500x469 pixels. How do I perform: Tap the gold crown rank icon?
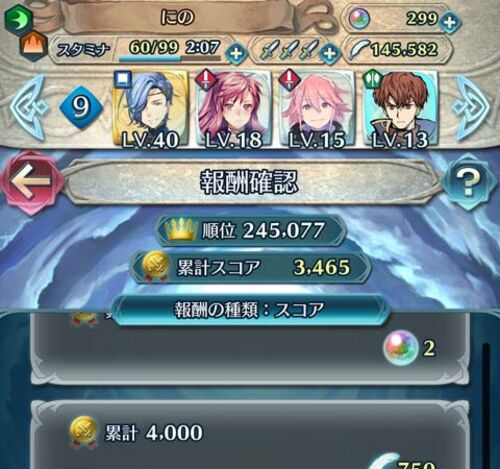coord(182,230)
